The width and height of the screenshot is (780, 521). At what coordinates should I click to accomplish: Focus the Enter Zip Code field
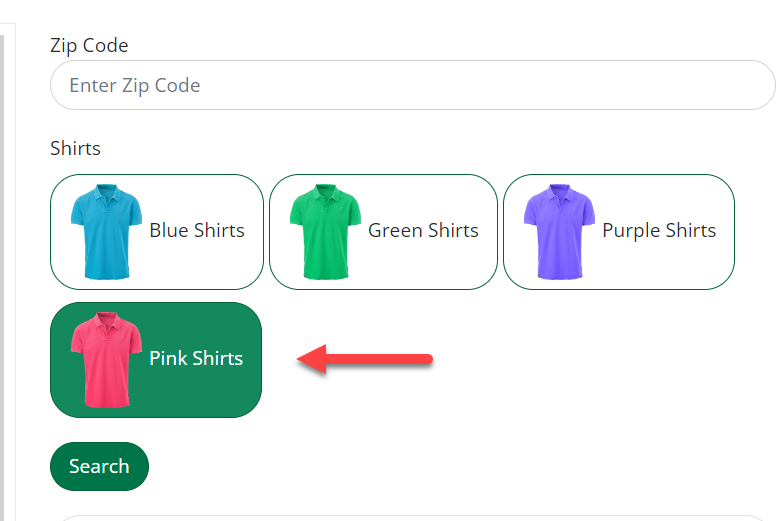tap(412, 85)
